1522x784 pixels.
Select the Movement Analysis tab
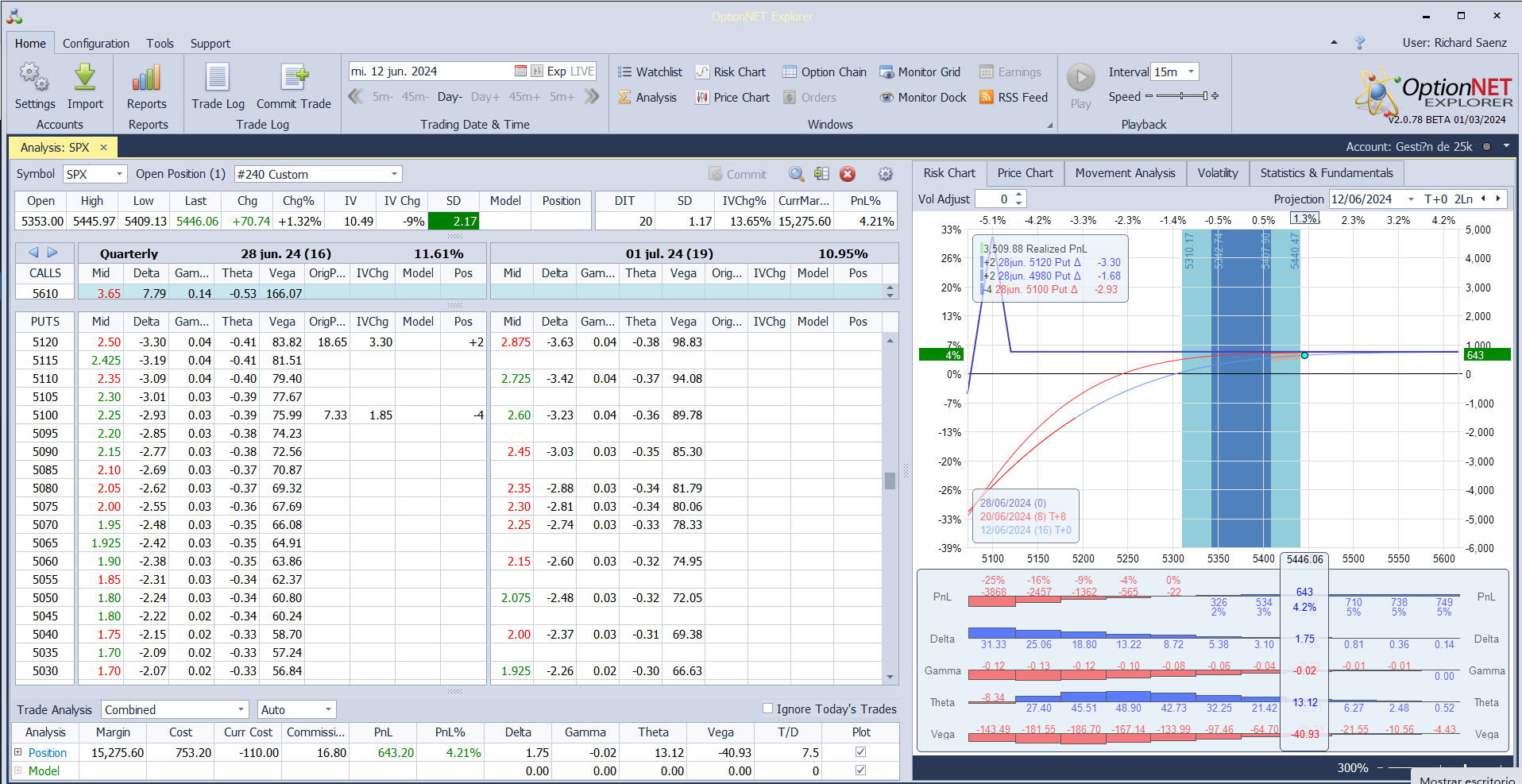point(1126,173)
